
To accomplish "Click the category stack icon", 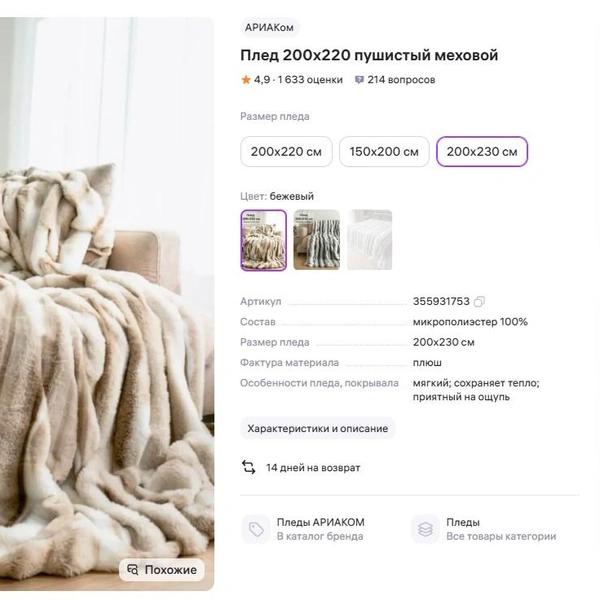I will click(x=425, y=529).
